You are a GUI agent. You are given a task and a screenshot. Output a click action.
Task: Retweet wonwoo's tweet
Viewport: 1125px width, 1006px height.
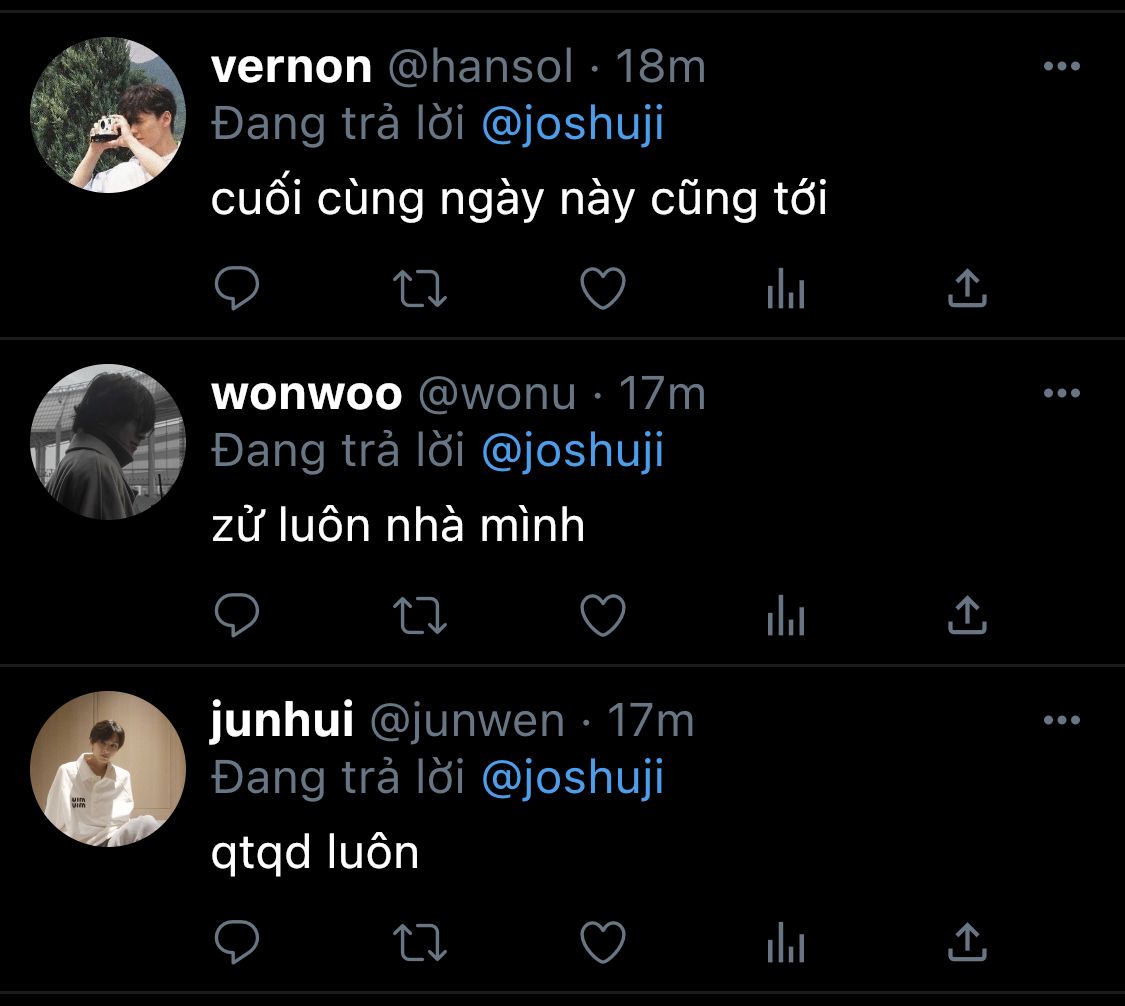[420, 616]
